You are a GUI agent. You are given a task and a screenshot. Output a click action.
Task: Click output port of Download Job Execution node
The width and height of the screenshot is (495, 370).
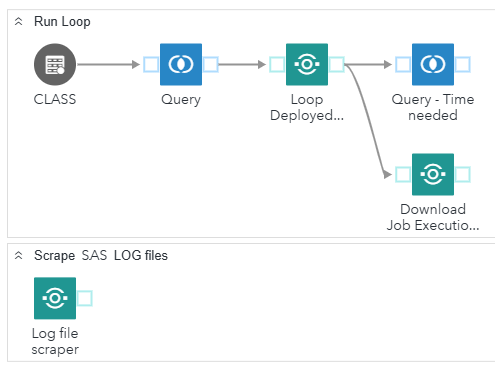[463, 174]
